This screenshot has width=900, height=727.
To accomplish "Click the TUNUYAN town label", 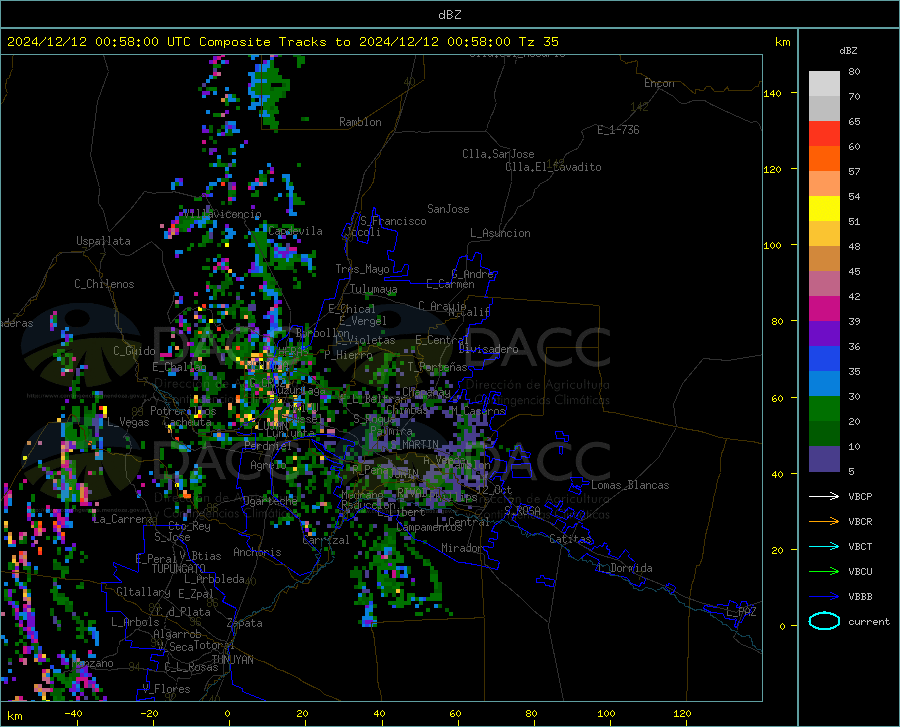I will coord(232,659).
